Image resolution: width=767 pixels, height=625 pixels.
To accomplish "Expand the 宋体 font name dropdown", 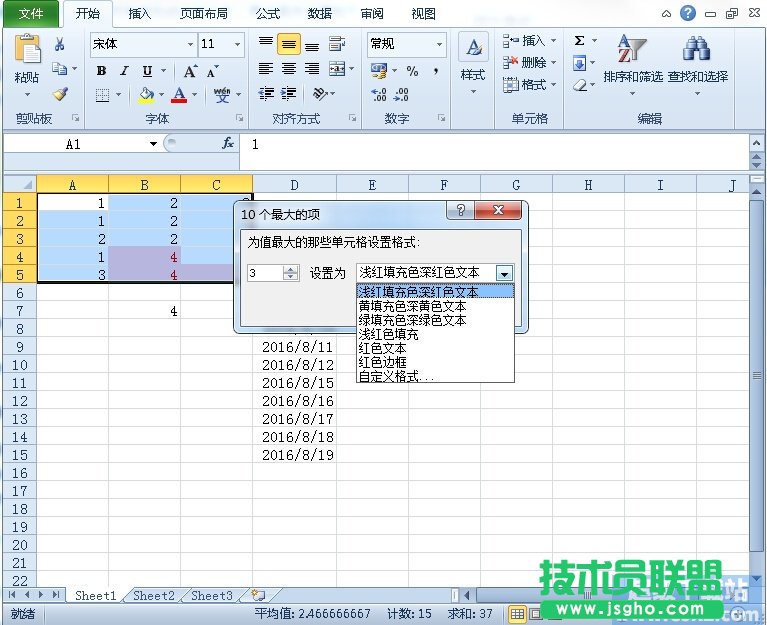I will click(x=190, y=45).
